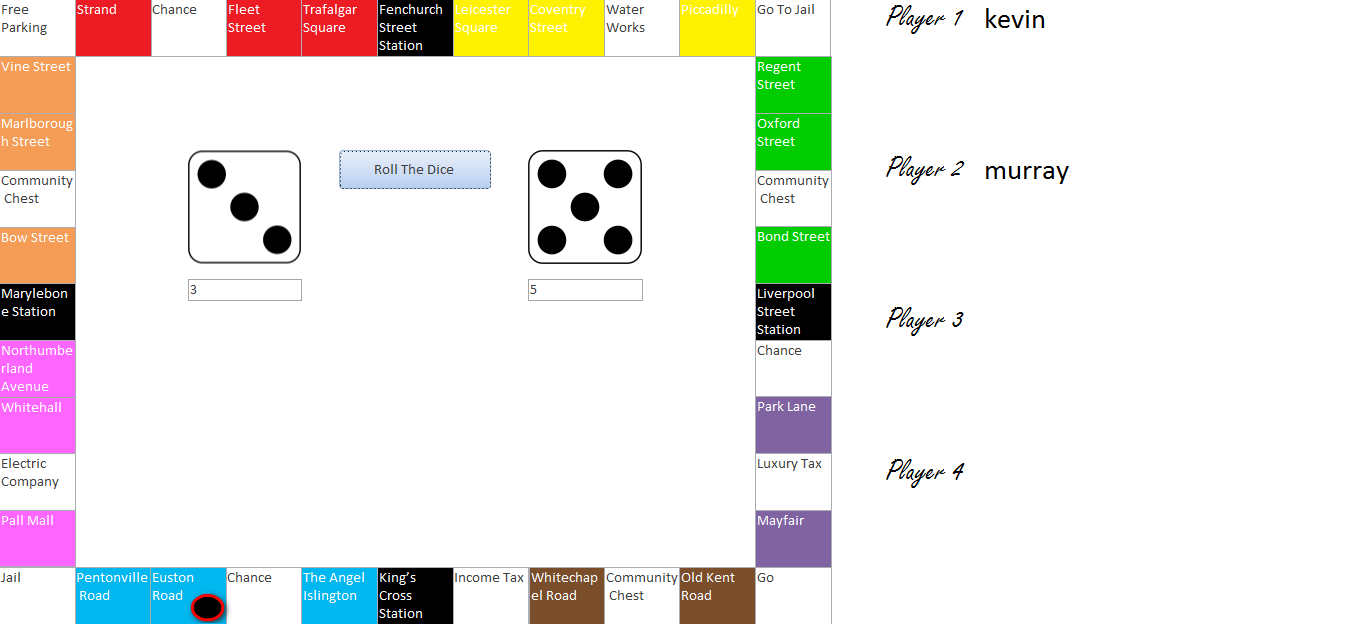Click King's Cross Station square

point(415,596)
